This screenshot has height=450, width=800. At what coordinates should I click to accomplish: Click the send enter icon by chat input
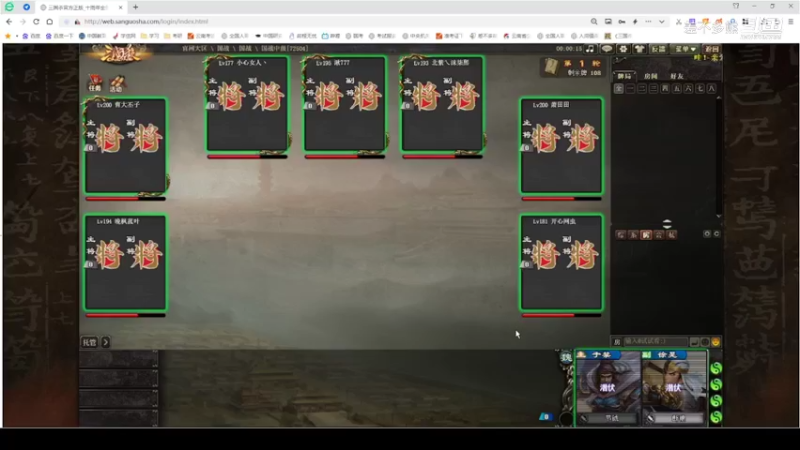tap(694, 342)
